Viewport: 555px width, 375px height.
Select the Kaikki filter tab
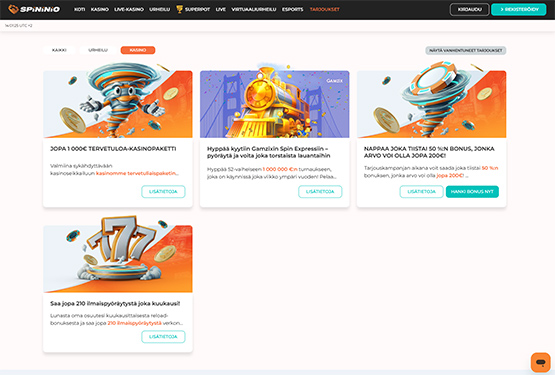tap(59, 50)
